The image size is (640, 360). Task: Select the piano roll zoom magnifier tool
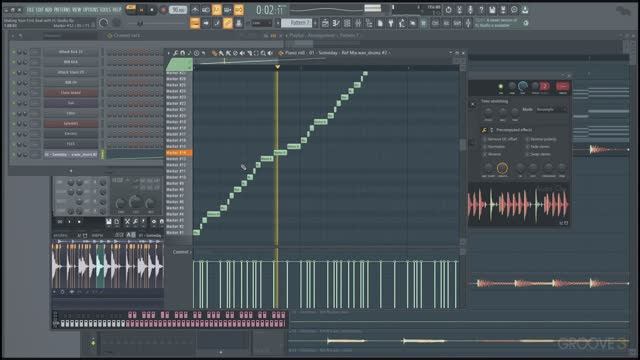[x=263, y=53]
